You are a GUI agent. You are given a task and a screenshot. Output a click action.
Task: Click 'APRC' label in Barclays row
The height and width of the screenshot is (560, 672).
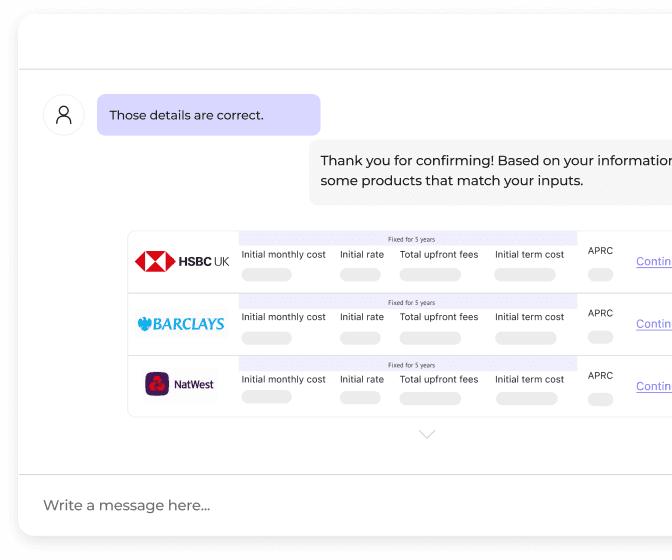pos(600,313)
